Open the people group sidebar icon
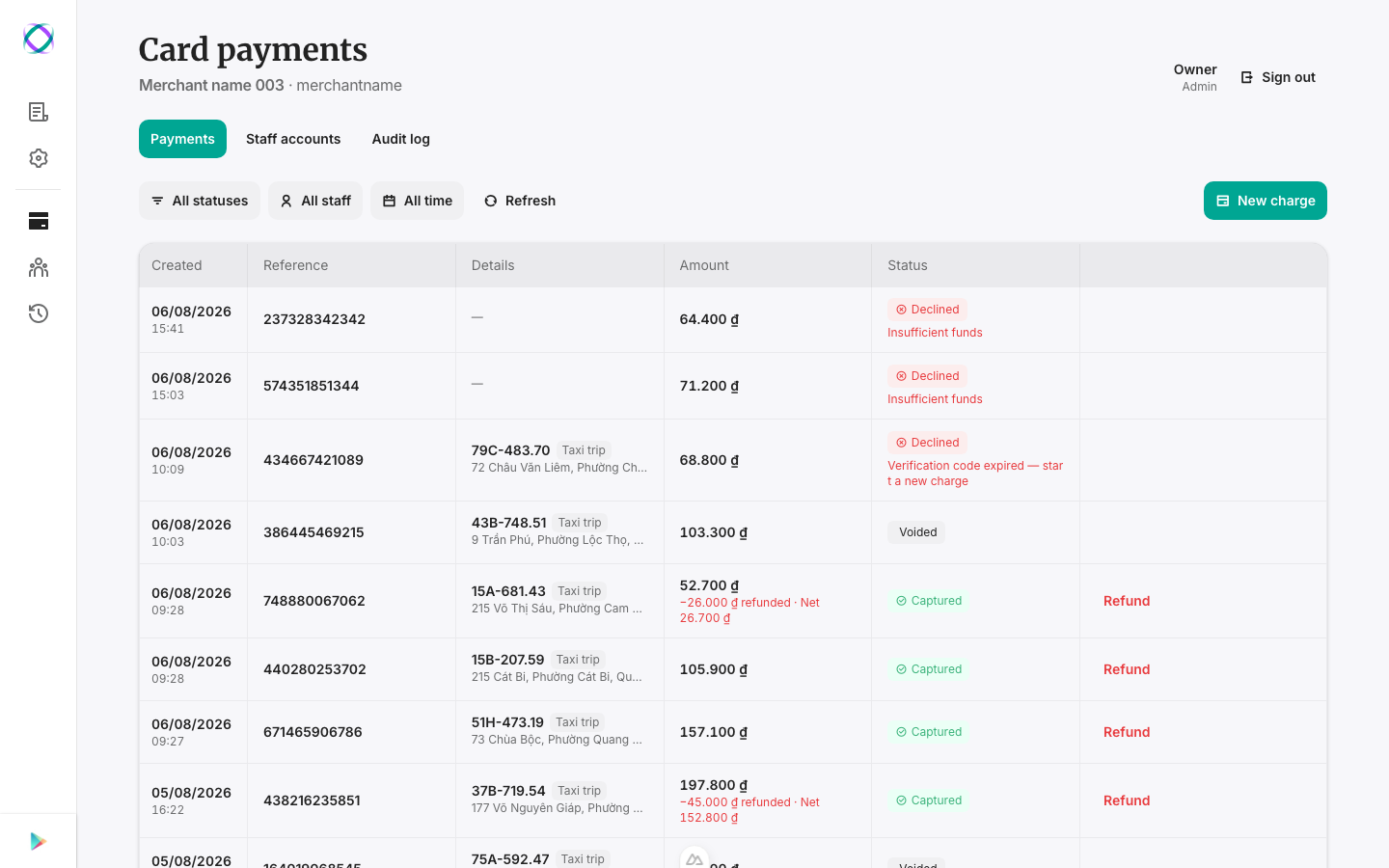1389x868 pixels. point(39,267)
